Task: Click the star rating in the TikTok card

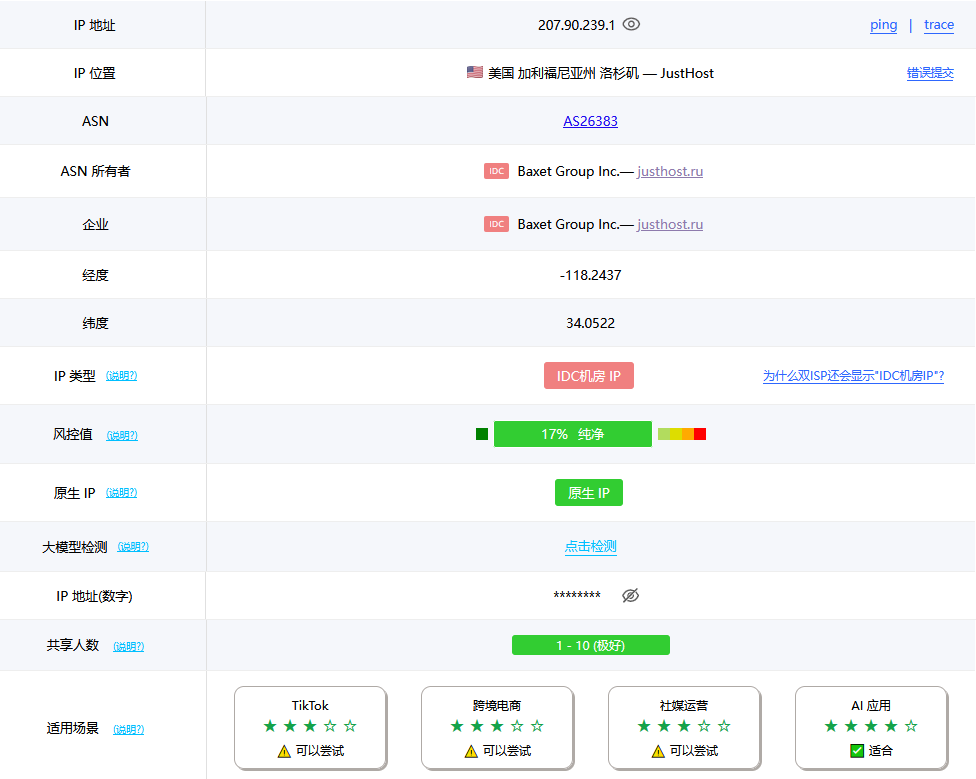Action: coord(310,726)
